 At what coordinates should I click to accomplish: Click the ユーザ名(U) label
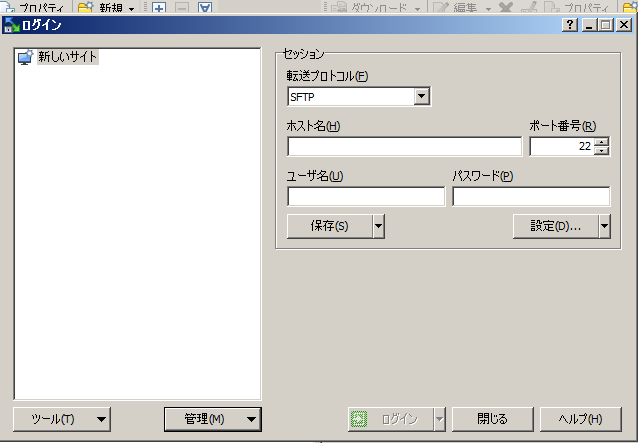pos(315,176)
